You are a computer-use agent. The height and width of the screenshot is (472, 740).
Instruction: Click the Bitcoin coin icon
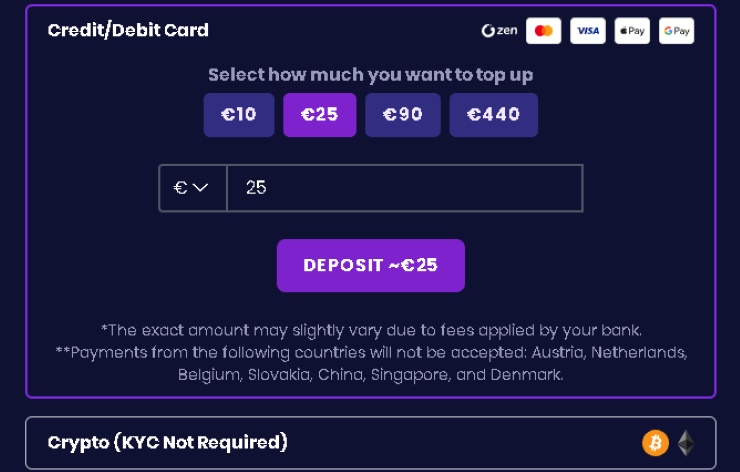(655, 442)
